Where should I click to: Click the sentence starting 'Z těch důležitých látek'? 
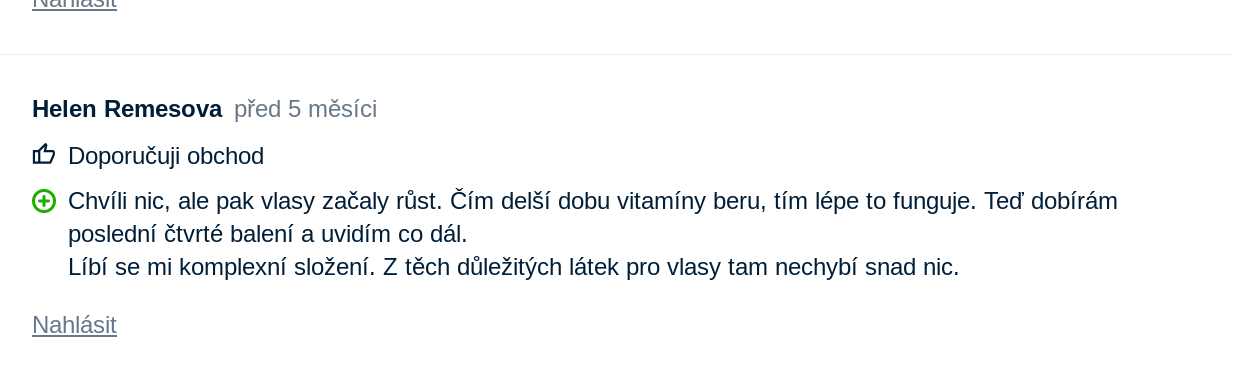pos(671,267)
